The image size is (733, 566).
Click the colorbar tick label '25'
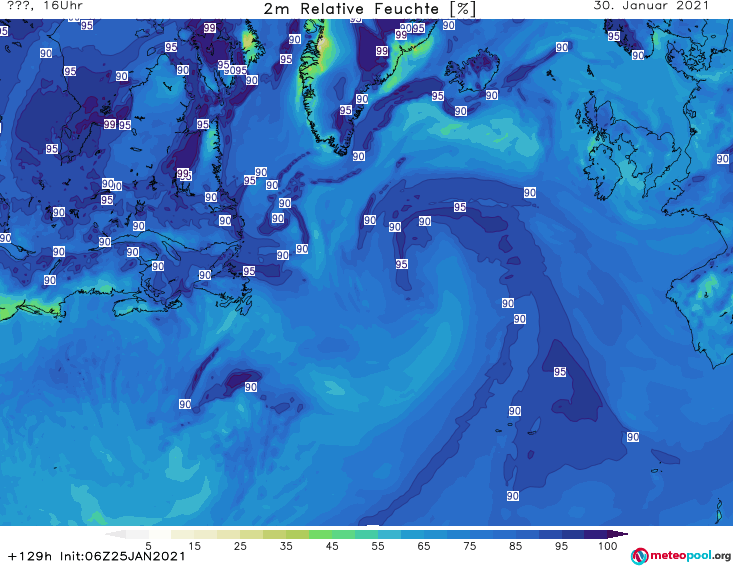(240, 546)
